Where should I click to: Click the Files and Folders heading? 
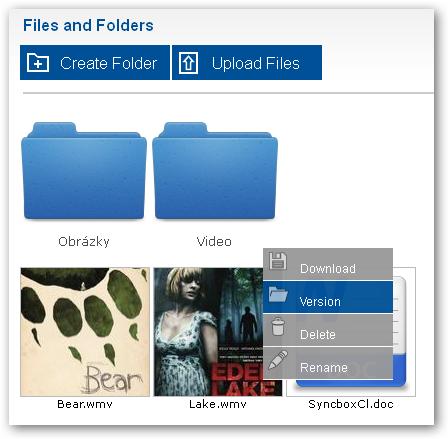pos(88,25)
